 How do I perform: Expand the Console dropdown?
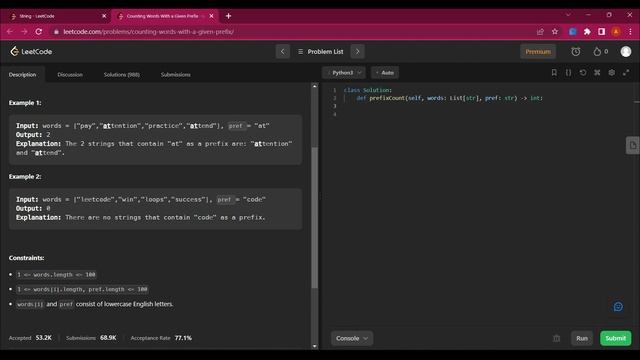coord(352,338)
